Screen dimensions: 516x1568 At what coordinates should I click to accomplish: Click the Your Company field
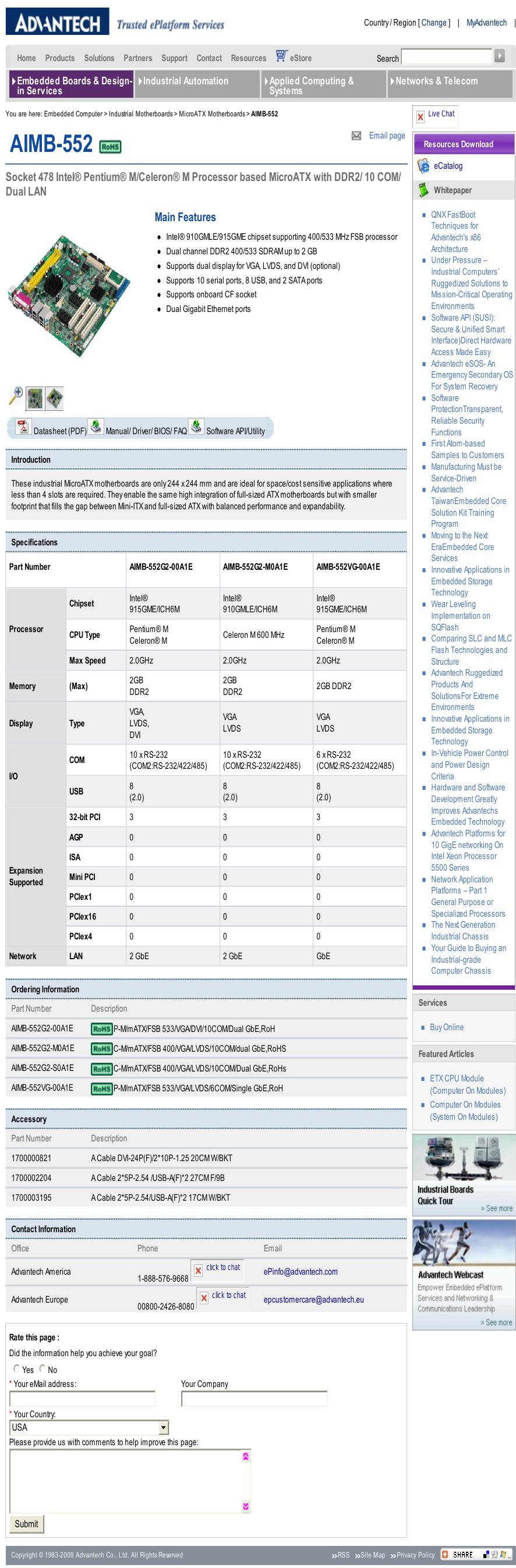(x=254, y=1399)
